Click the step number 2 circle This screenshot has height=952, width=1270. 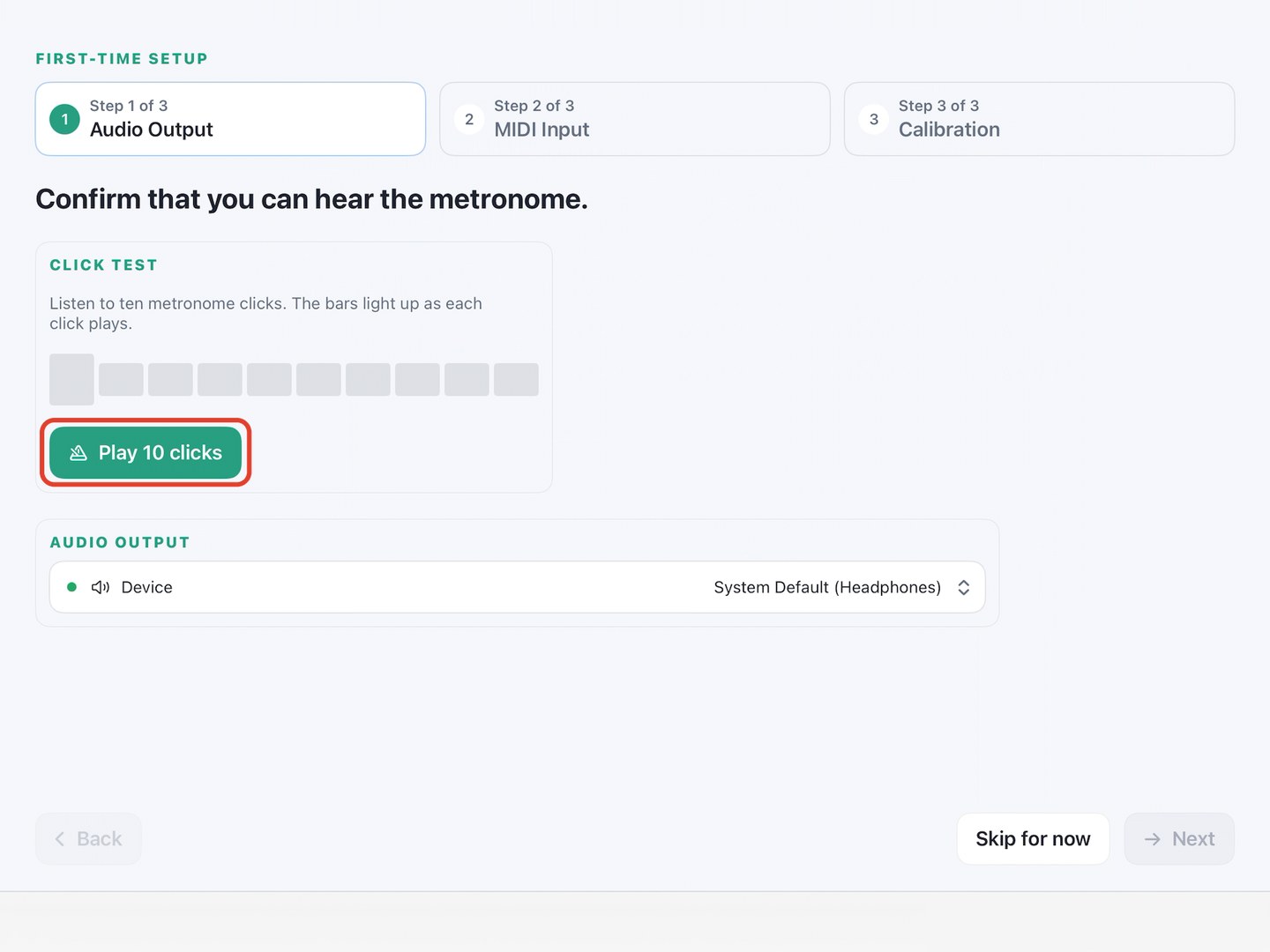469,119
